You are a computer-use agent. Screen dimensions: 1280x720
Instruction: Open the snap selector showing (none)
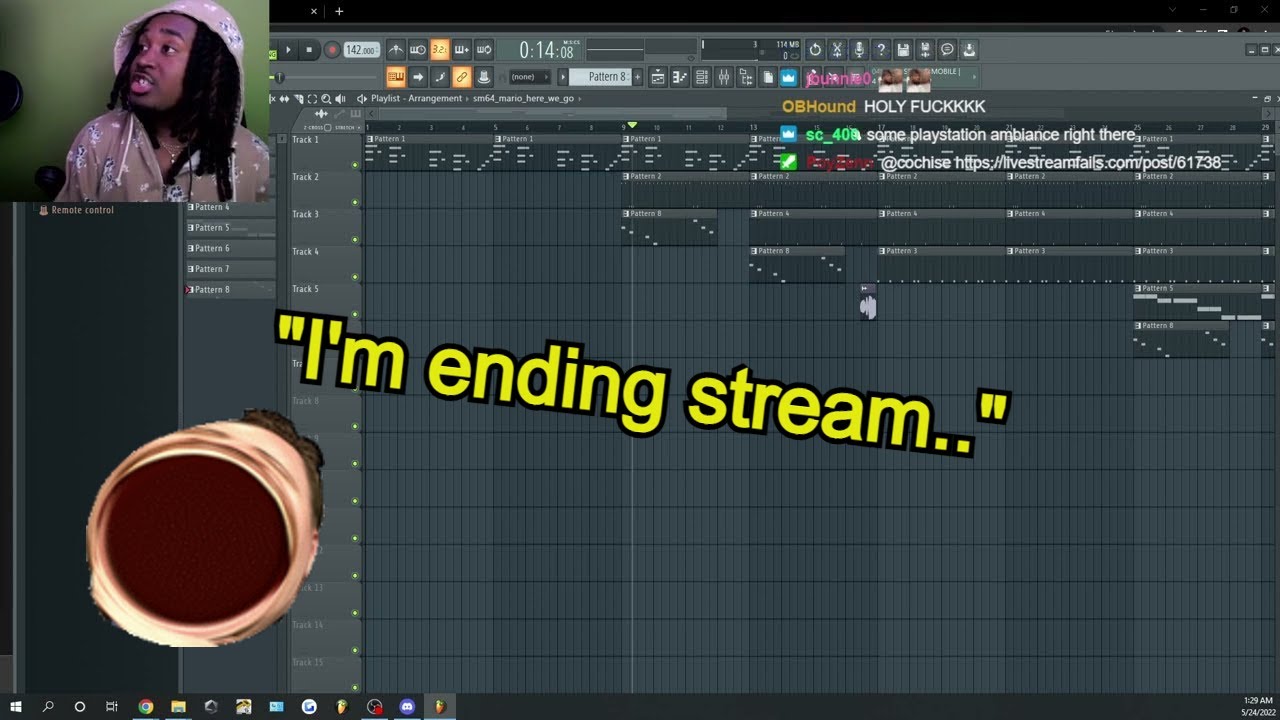click(530, 77)
